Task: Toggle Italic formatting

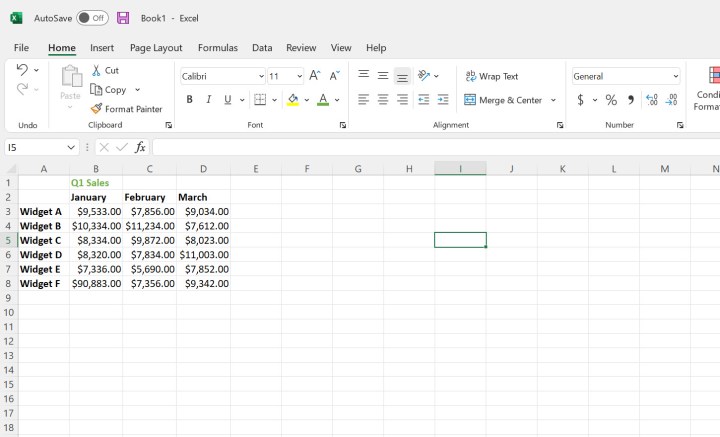Action: [x=208, y=100]
